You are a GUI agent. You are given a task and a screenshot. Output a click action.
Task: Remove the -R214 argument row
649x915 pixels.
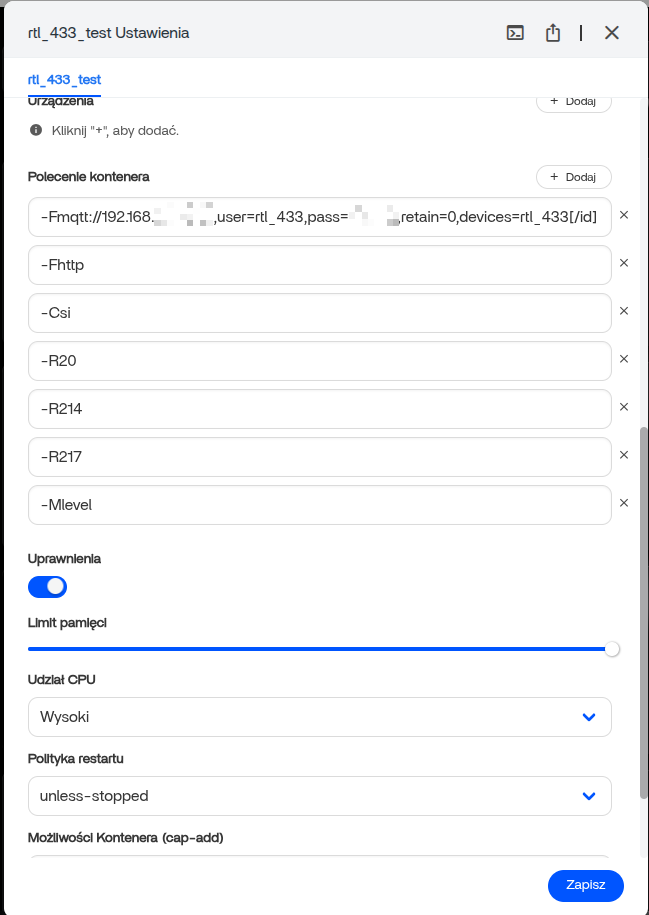point(624,407)
